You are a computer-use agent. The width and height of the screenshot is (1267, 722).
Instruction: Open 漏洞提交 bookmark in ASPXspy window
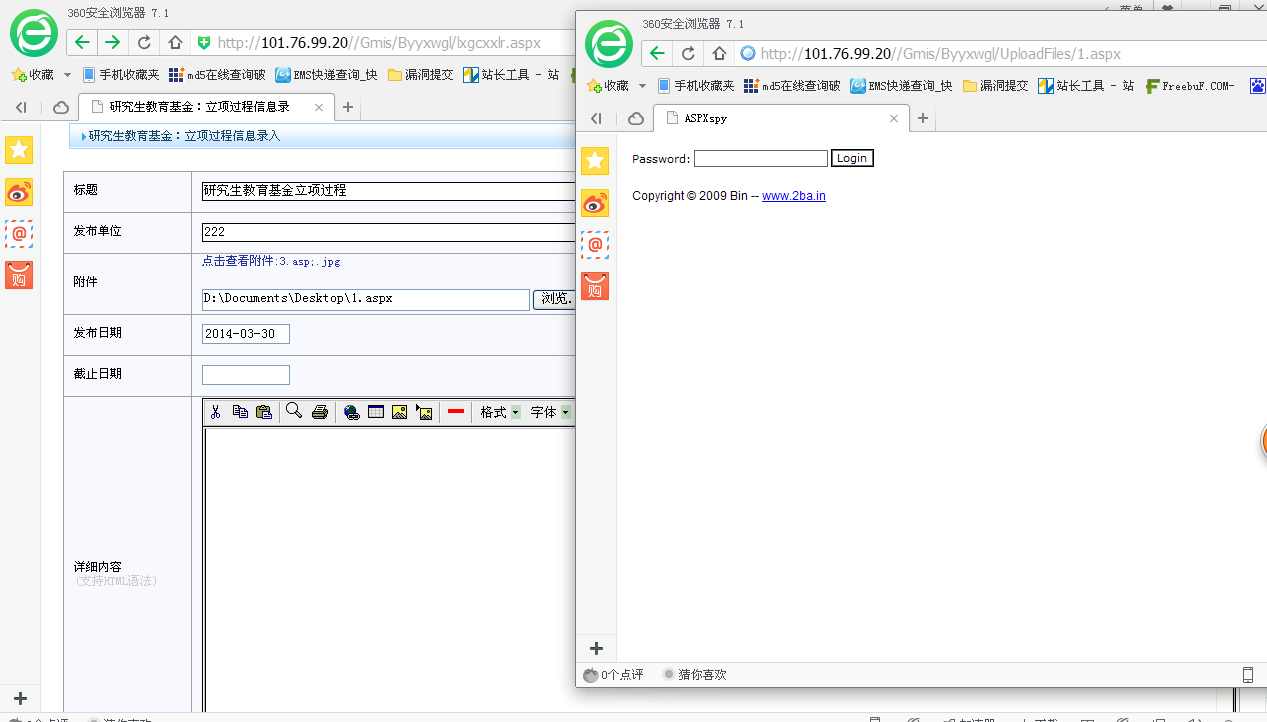(x=995, y=86)
